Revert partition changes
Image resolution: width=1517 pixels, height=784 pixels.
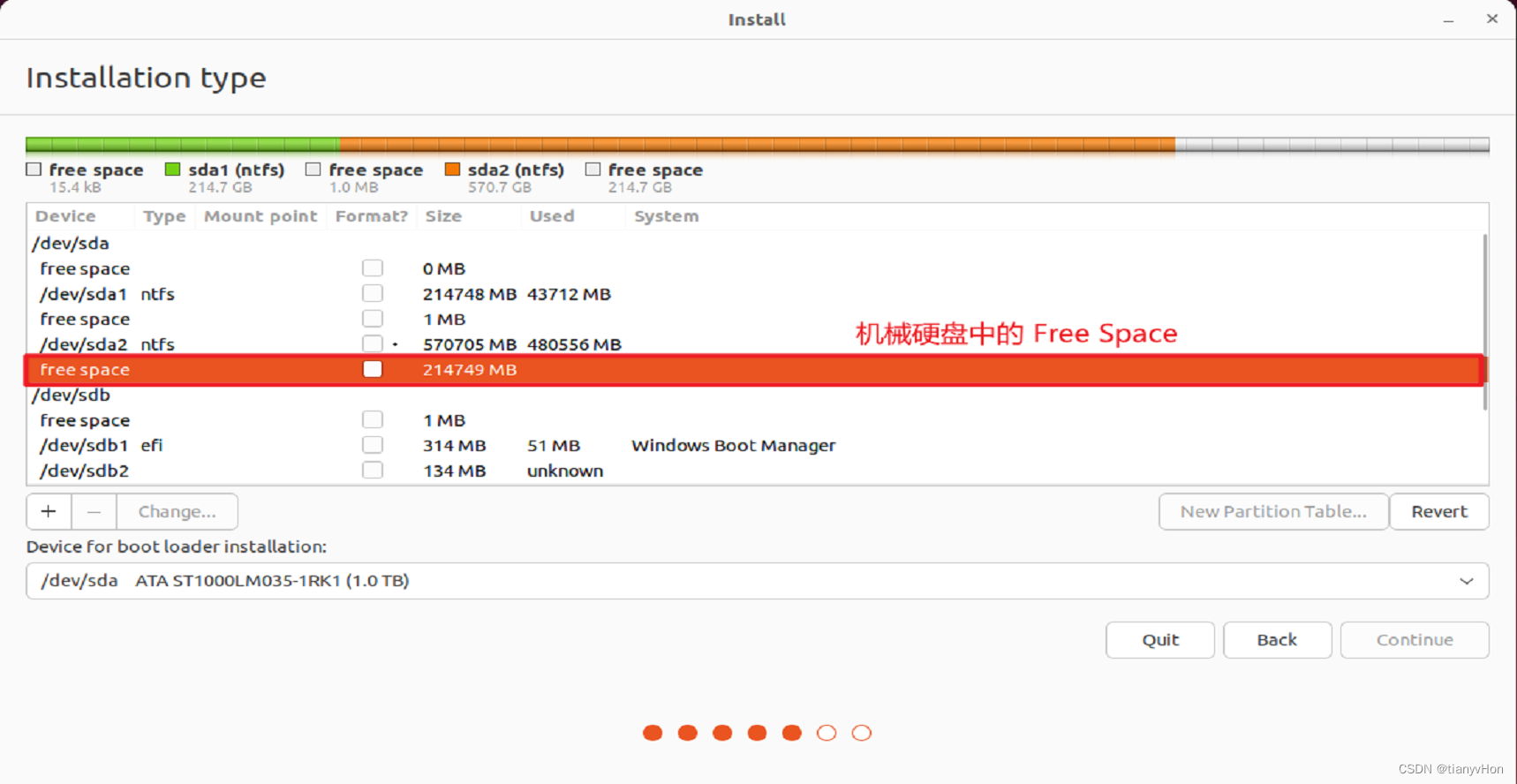pos(1439,511)
